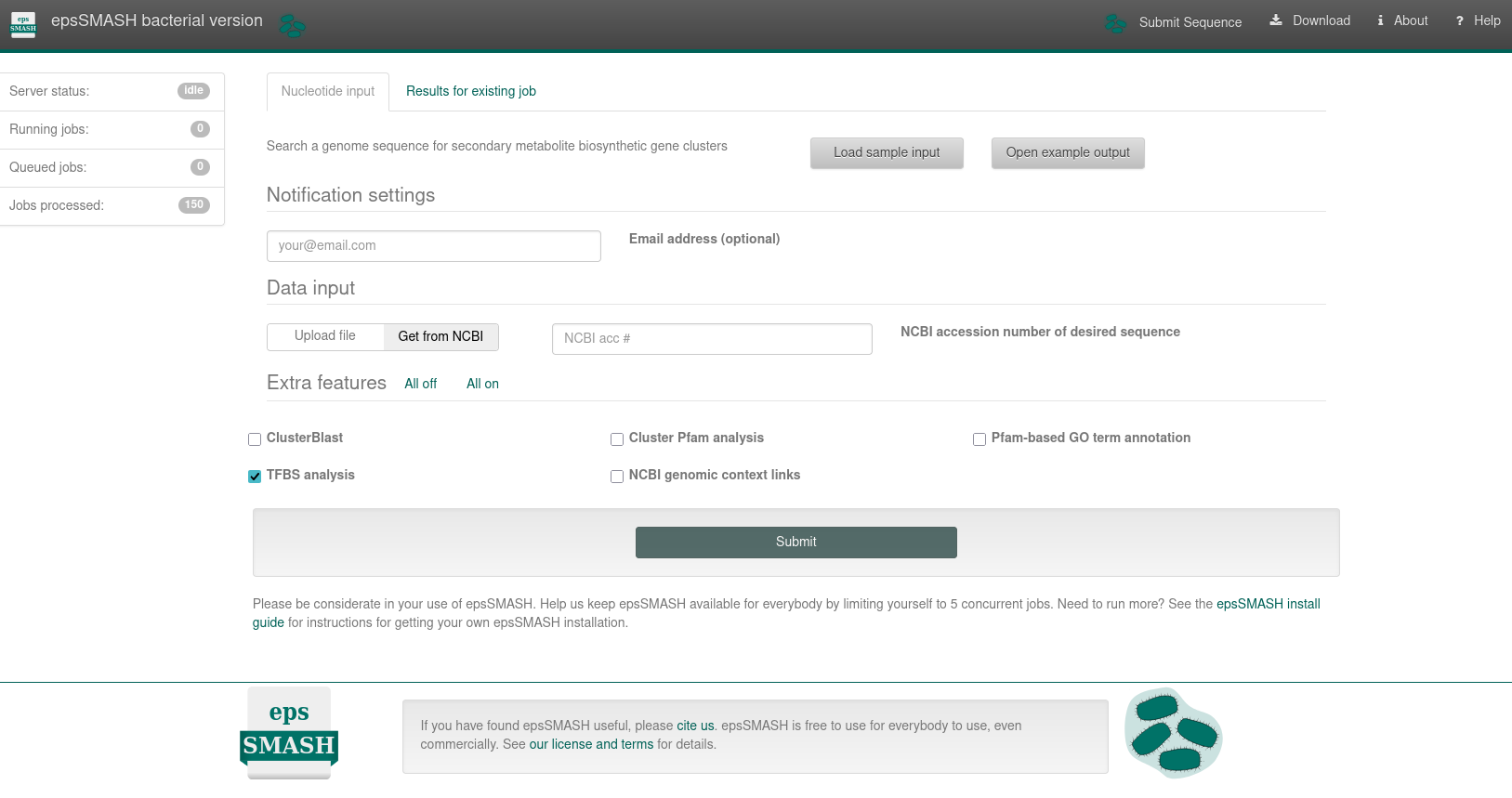Click the Cluster Pfam analysis label
1512x798 pixels.
coord(696,438)
